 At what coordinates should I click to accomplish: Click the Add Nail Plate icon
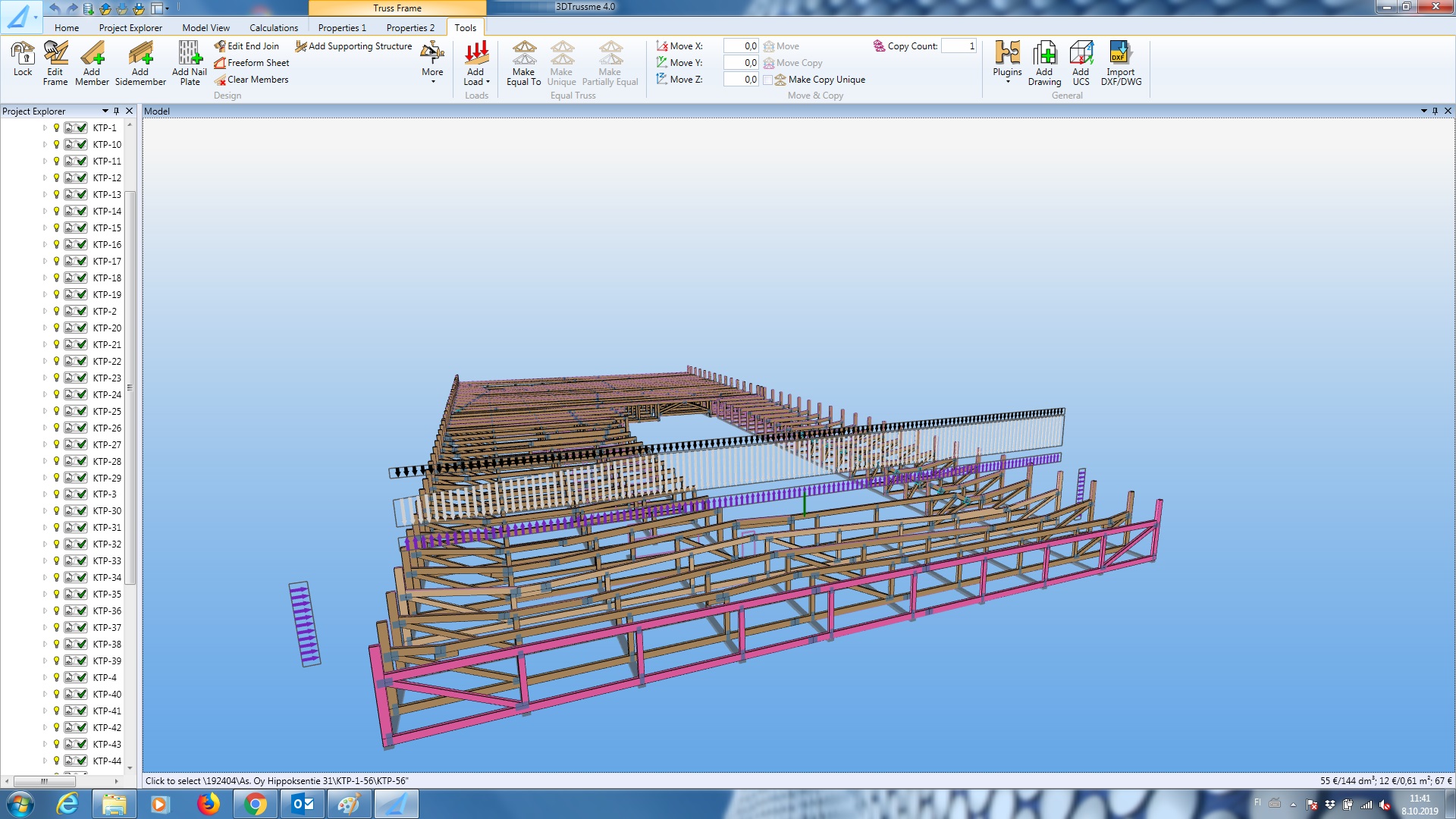click(x=190, y=54)
